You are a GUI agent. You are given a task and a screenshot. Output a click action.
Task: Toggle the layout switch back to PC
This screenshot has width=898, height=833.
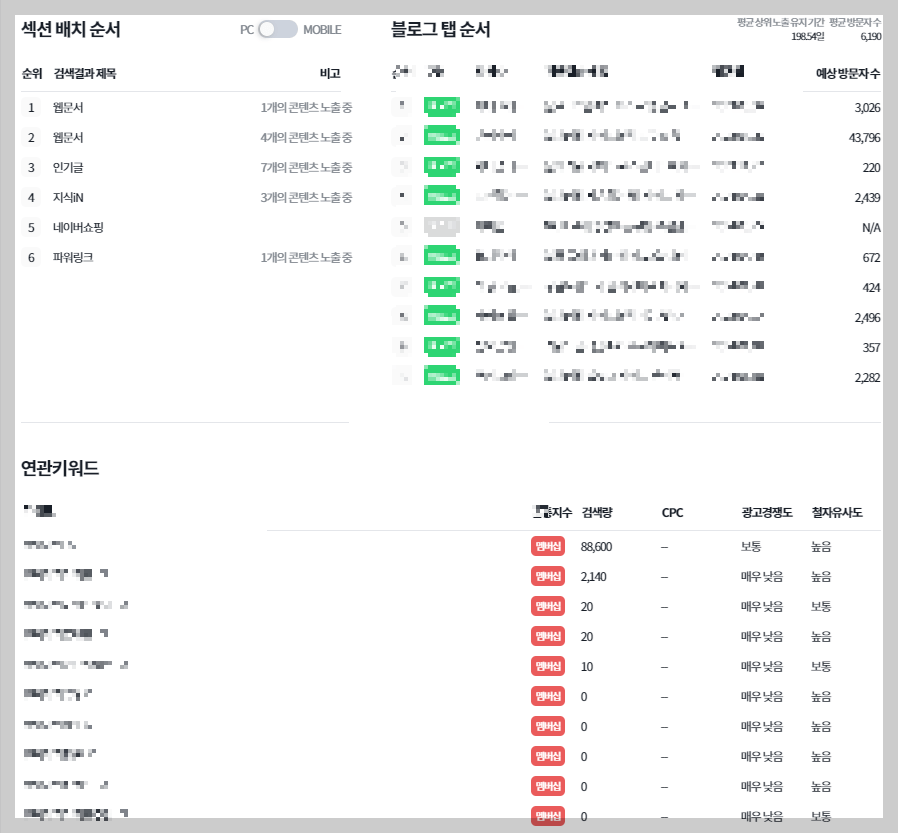pyautogui.click(x=267, y=30)
